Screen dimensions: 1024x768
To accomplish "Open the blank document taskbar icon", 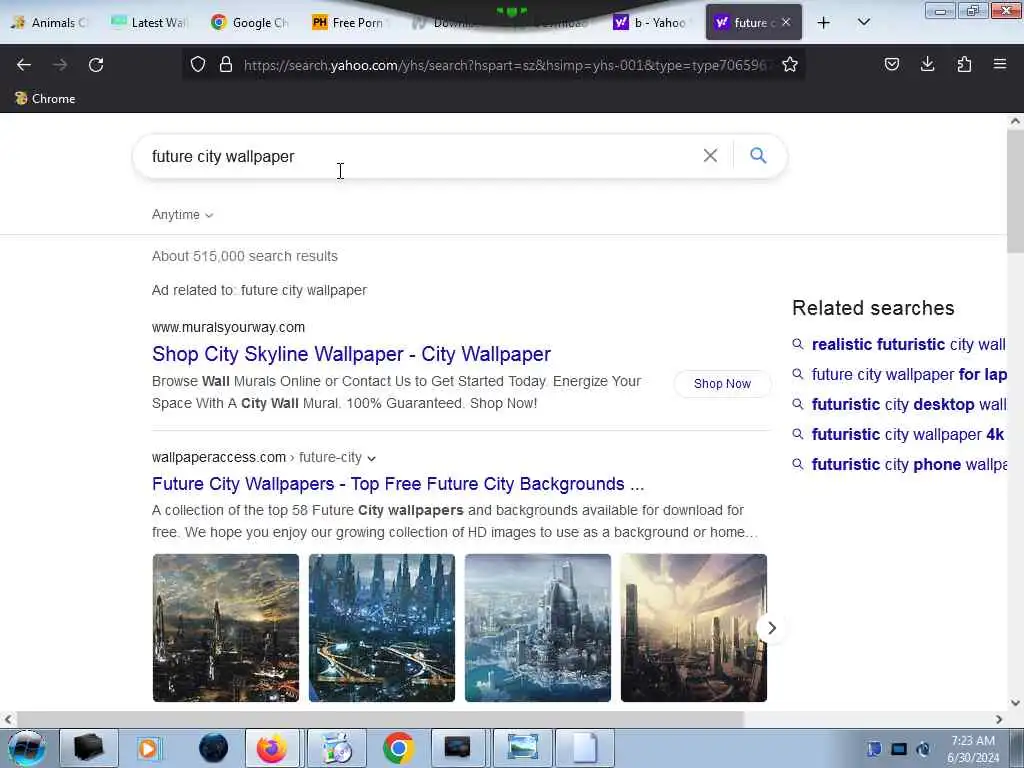I will click(x=584, y=748).
